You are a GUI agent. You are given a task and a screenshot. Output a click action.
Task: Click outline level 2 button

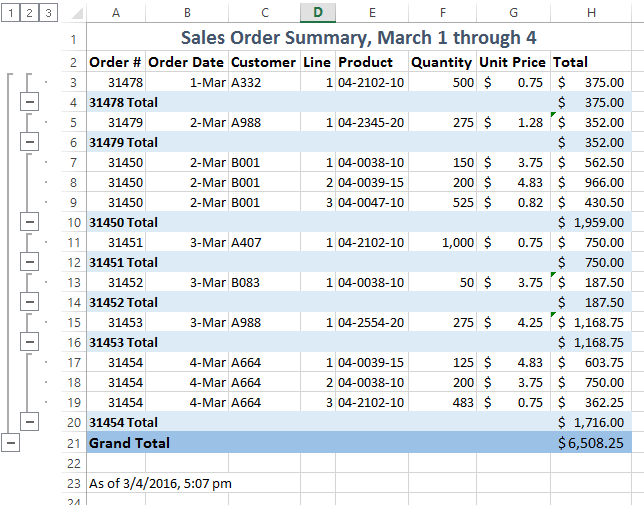29,13
